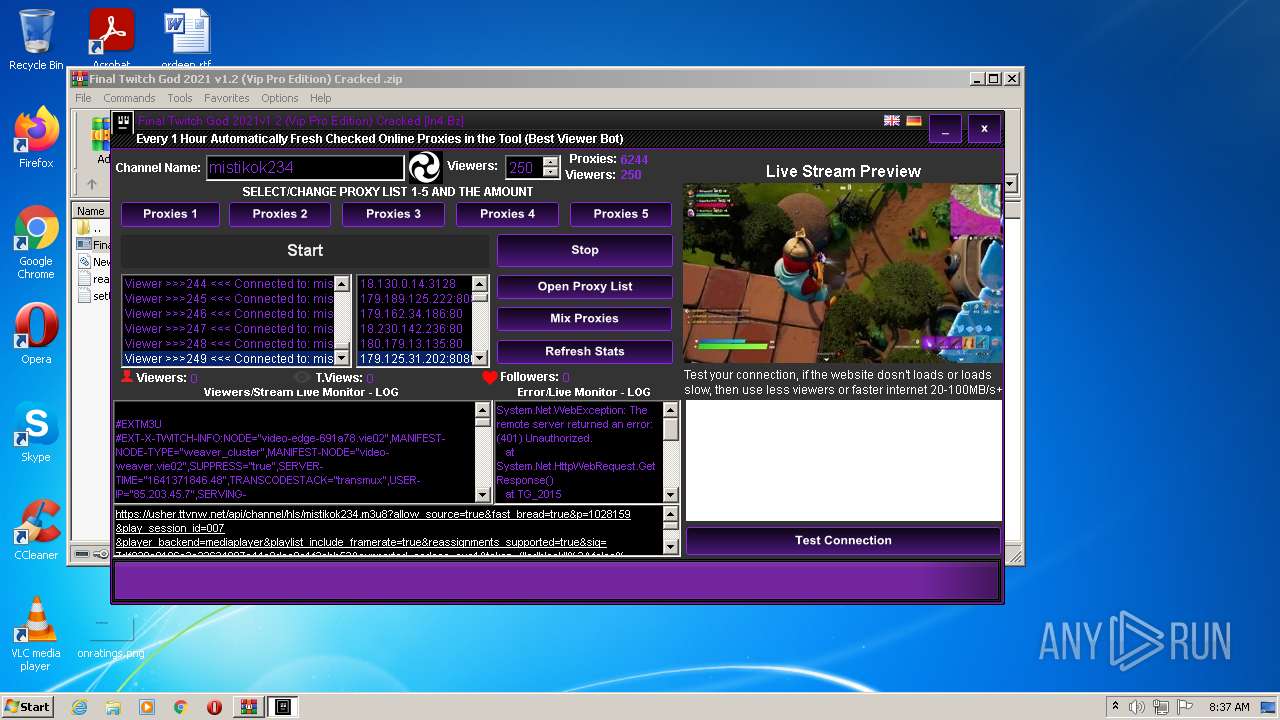
Task: Select 'Viewer >>>249' row in log
Action: pos(228,359)
